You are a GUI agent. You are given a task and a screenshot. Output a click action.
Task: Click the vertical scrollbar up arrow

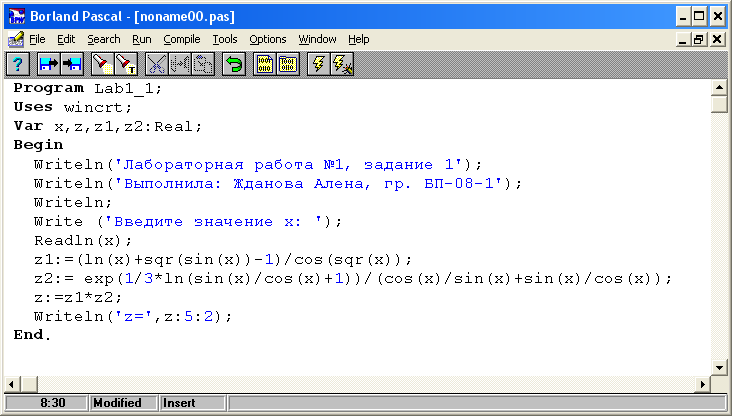(719, 87)
